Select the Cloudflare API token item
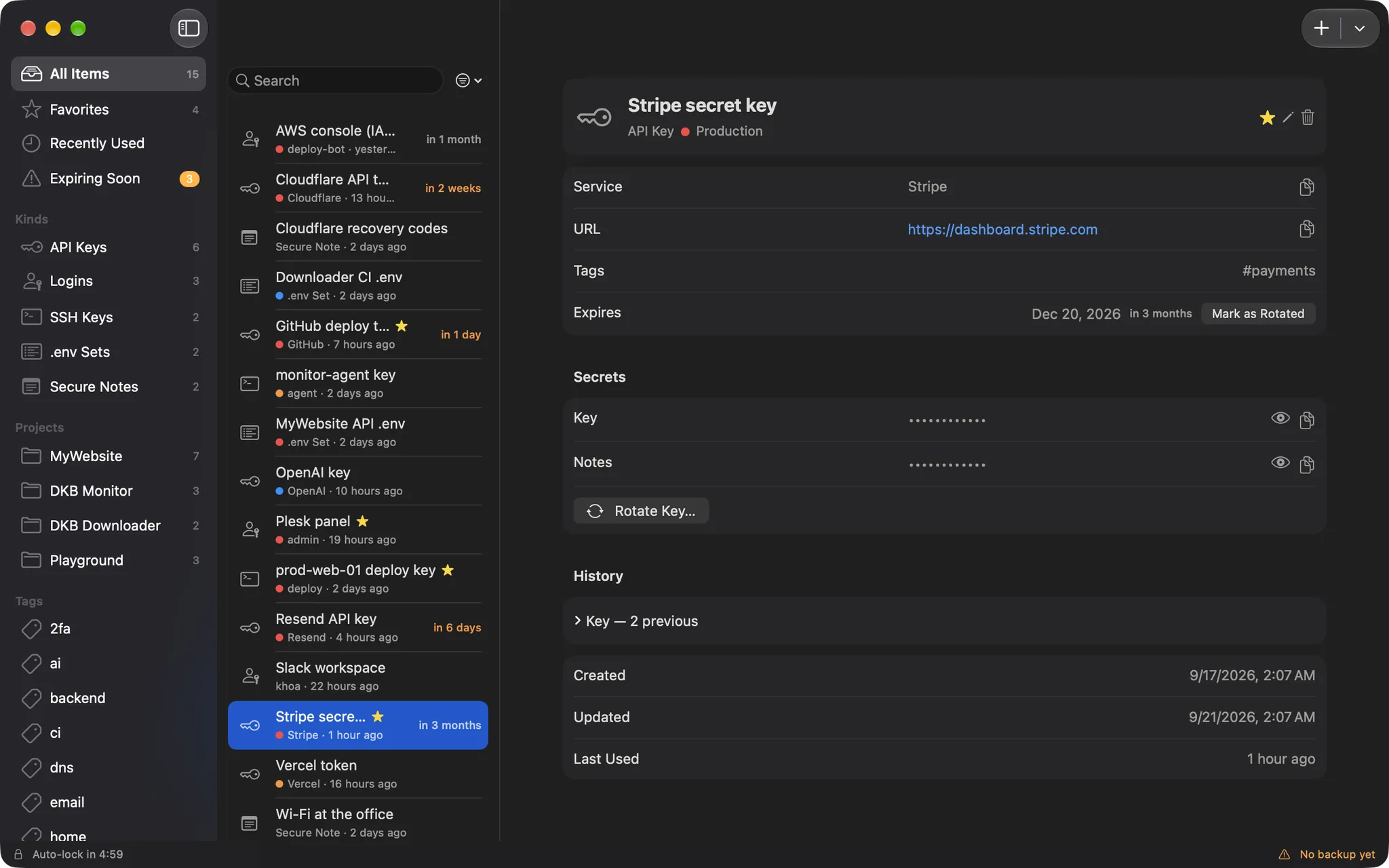This screenshot has width=1389, height=868. pos(358,188)
